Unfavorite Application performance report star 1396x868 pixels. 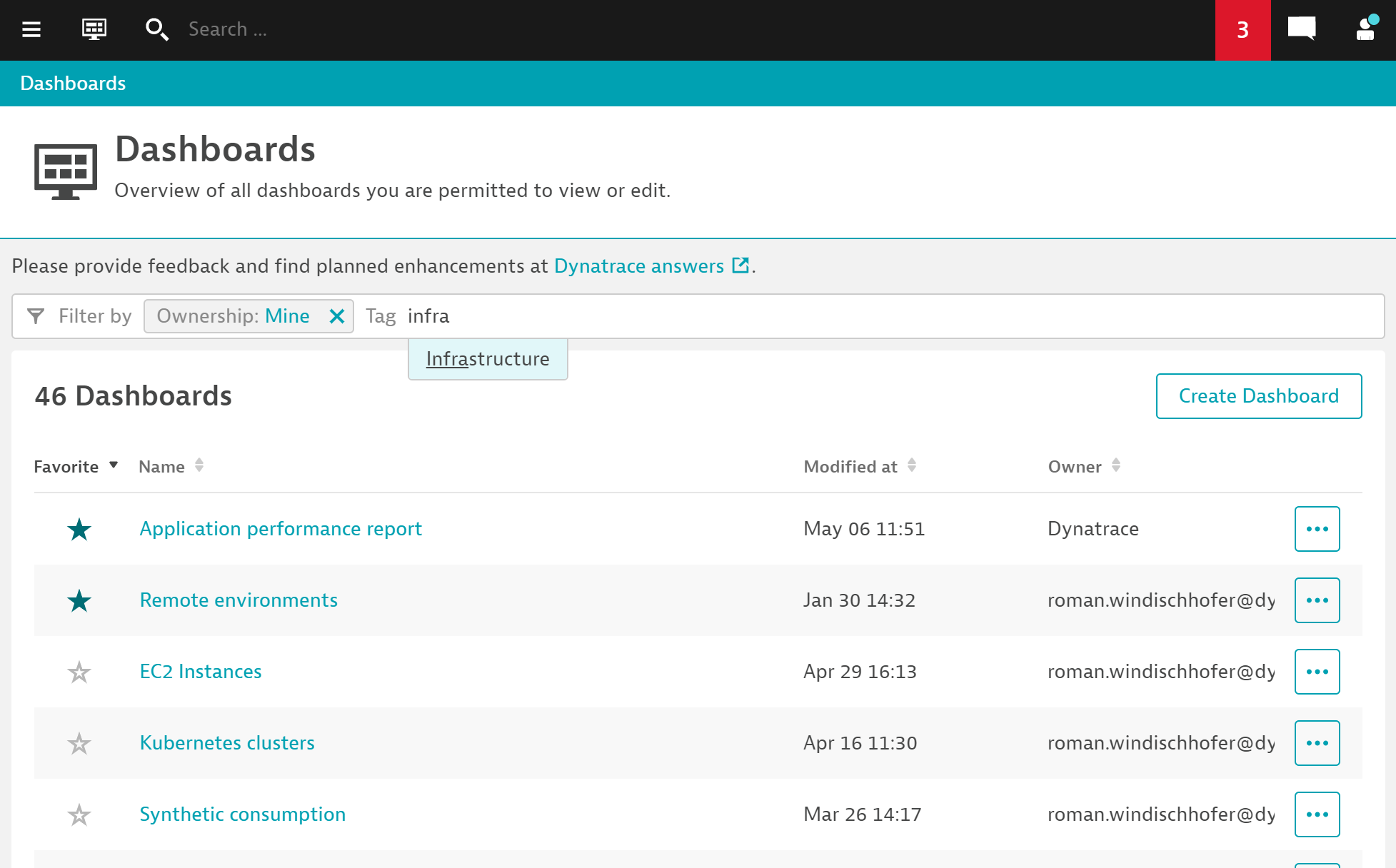point(79,530)
